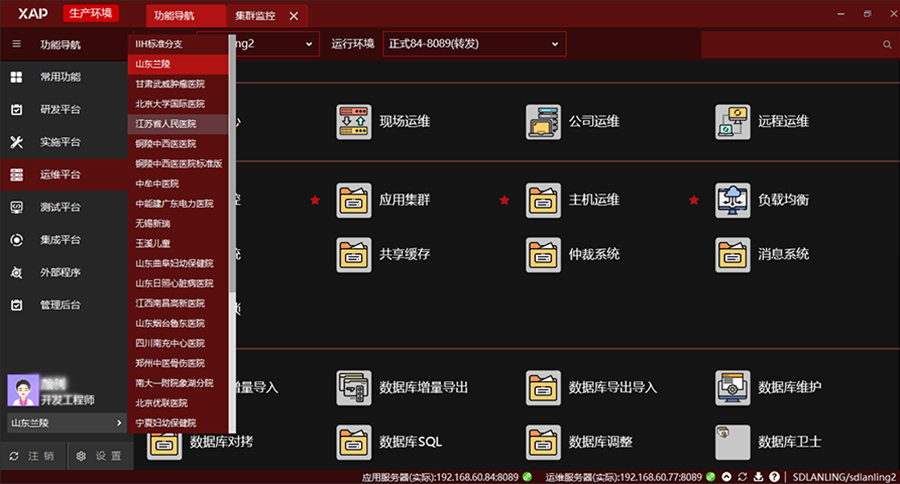Toggle the favorite star beside 应用集群

pyautogui.click(x=315, y=200)
